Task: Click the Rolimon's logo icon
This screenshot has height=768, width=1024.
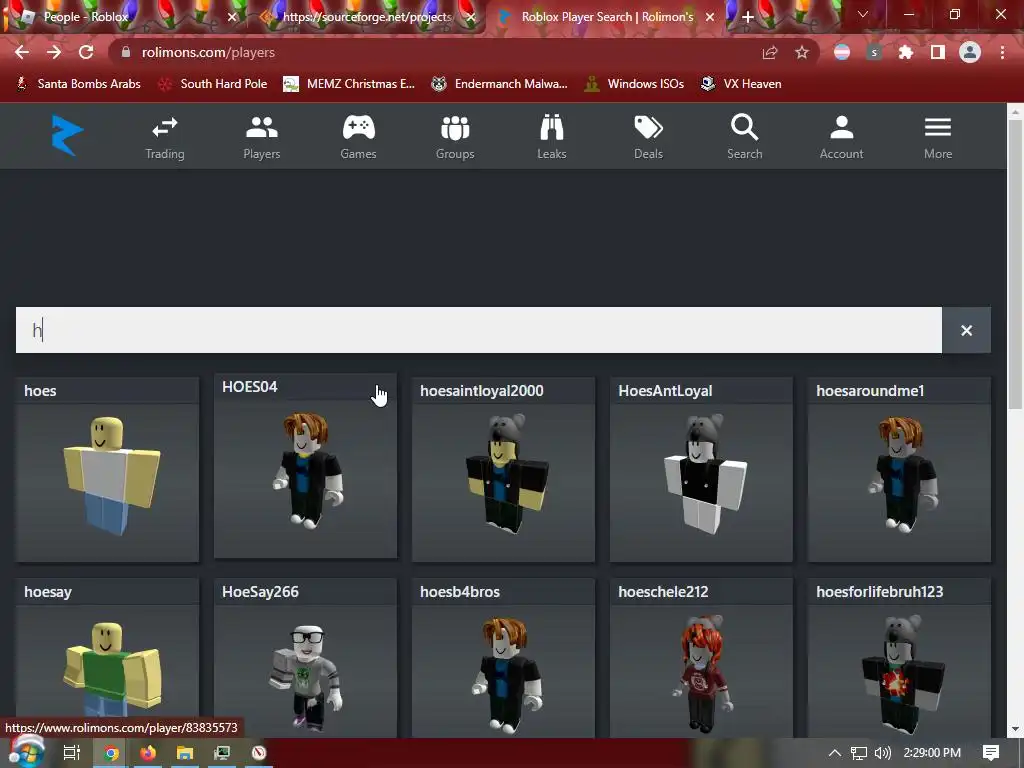Action: tap(67, 135)
